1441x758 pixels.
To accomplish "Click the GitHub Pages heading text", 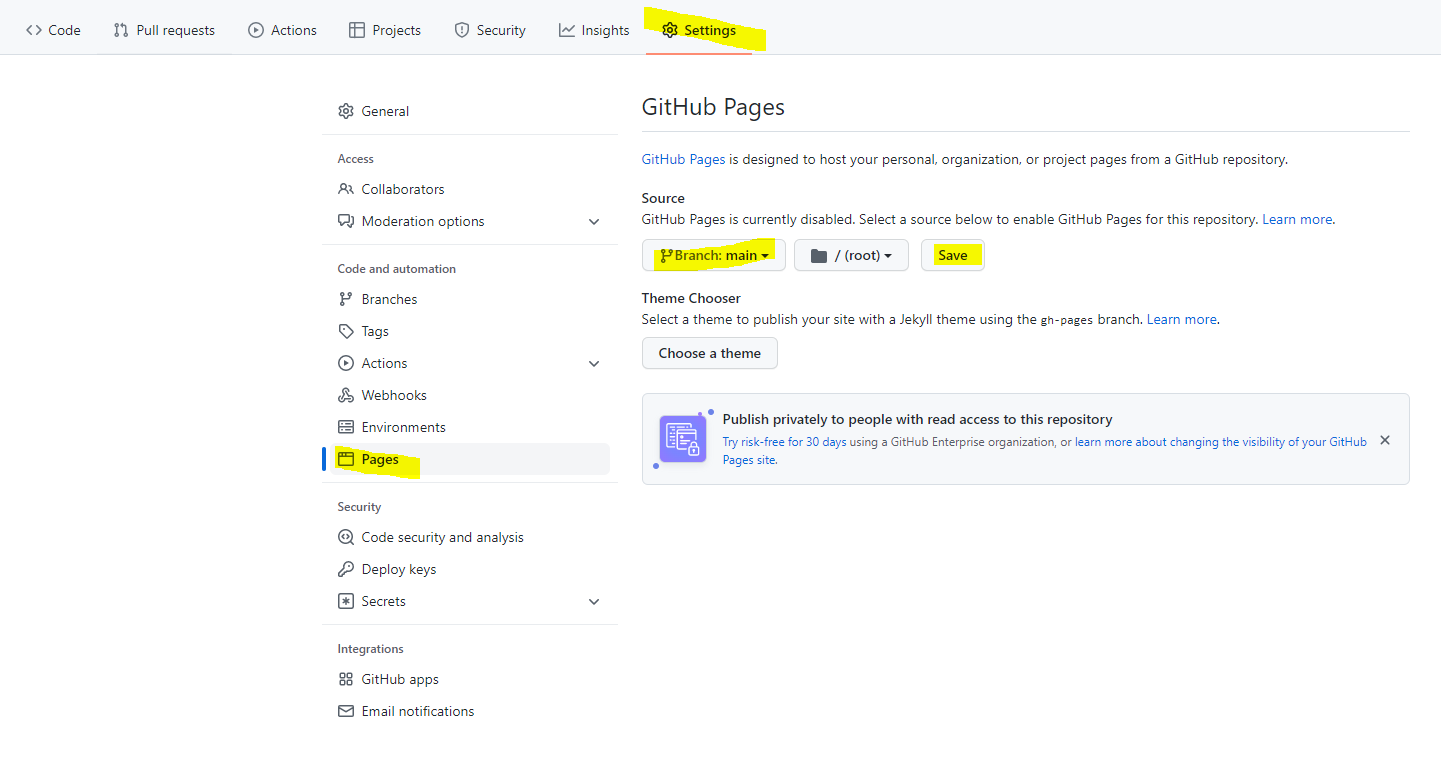I will click(x=713, y=107).
